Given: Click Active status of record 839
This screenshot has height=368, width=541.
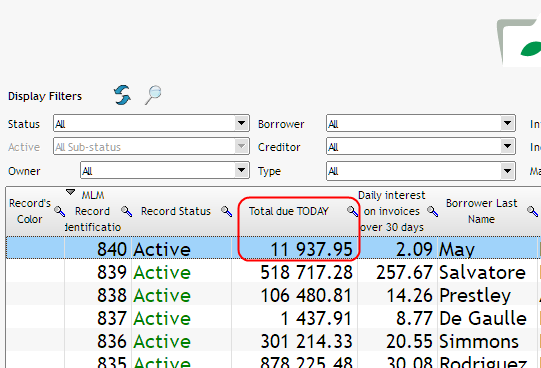Looking at the screenshot, I should tap(162, 272).
